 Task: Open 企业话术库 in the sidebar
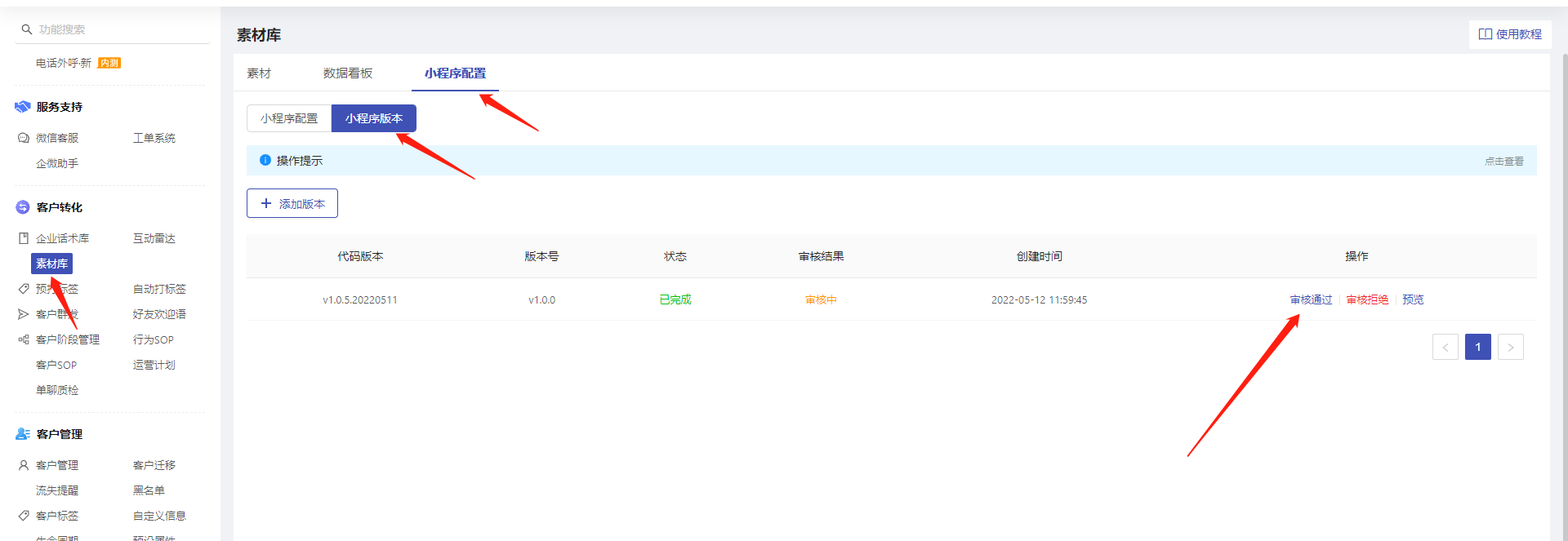[63, 238]
